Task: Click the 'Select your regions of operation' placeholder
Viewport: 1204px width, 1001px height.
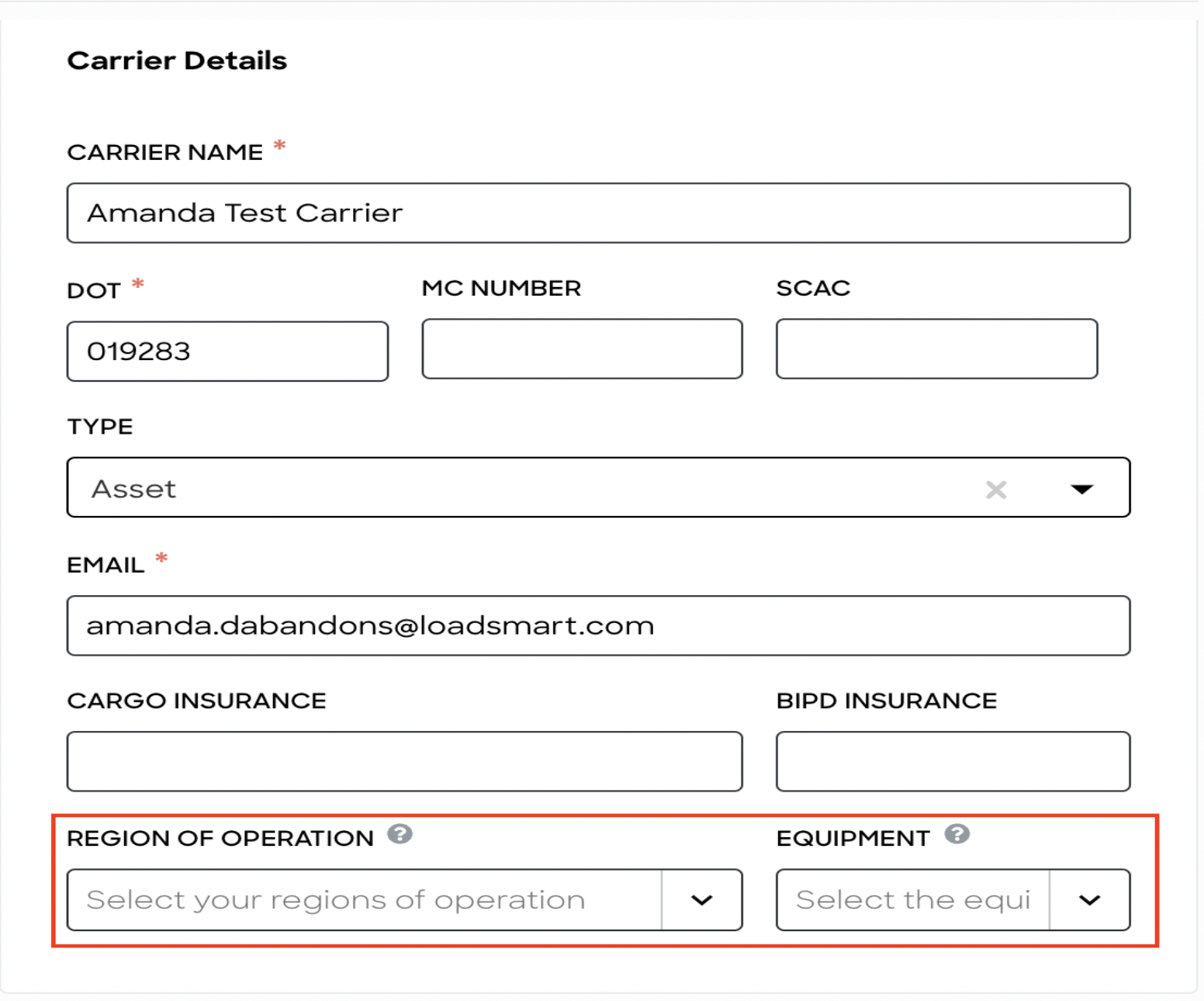Action: pyautogui.click(x=336, y=900)
